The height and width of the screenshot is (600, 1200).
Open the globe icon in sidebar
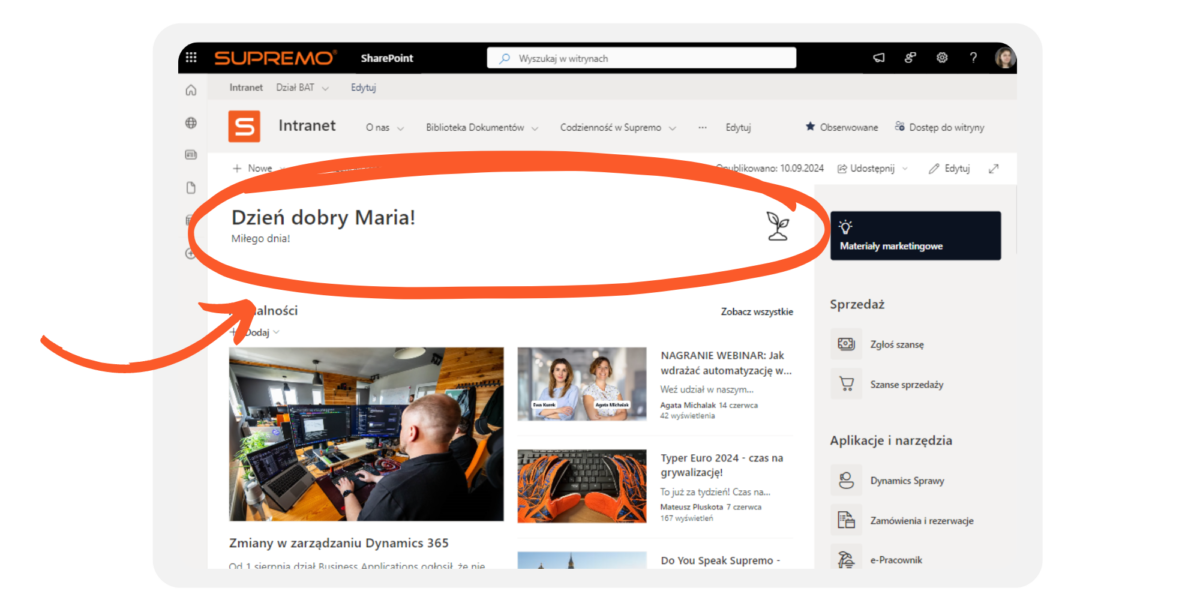[191, 123]
